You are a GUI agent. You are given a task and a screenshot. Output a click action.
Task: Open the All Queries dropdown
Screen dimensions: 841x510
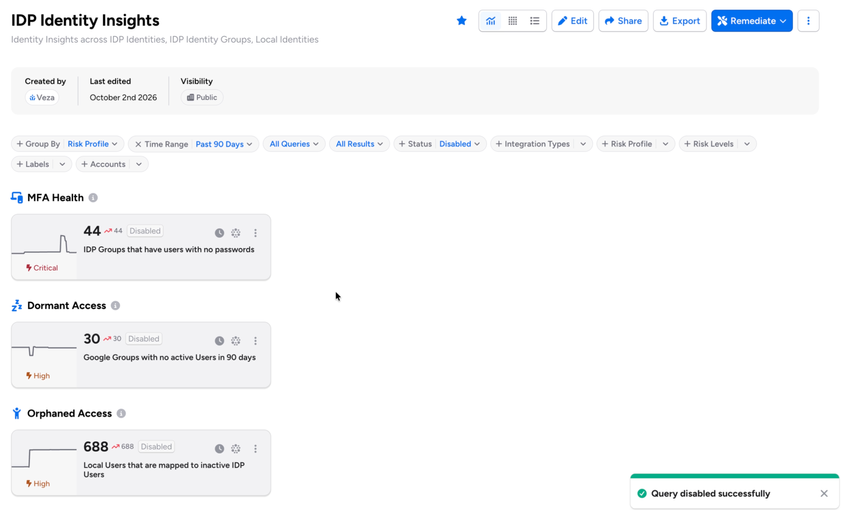point(294,144)
